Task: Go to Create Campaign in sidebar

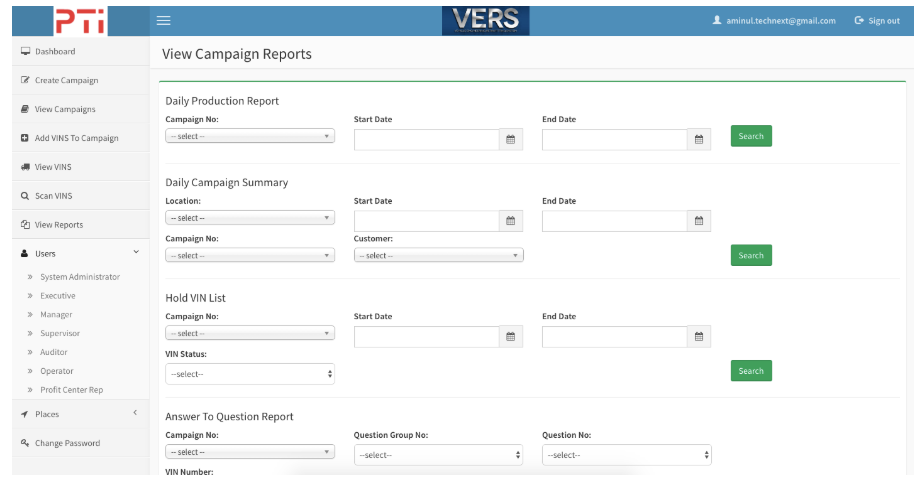Action: pyautogui.click(x=66, y=80)
